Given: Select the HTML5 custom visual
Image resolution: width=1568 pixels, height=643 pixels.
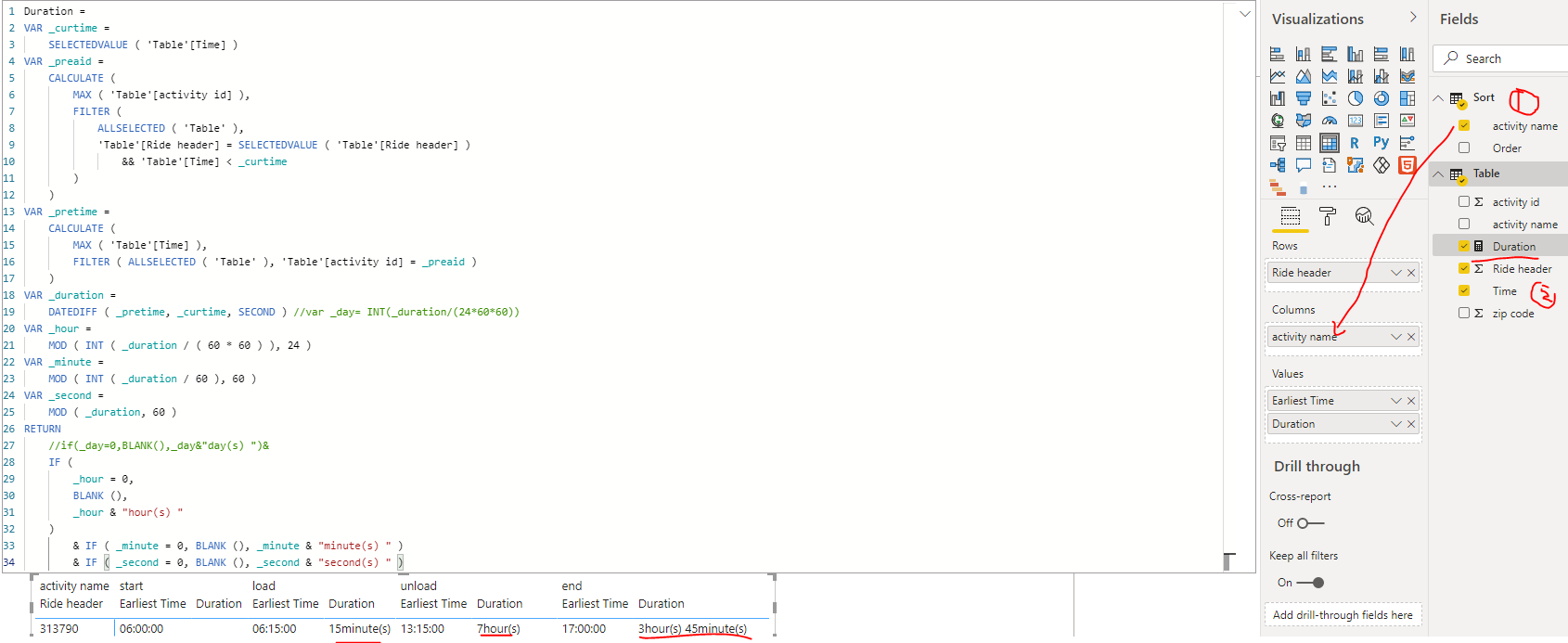Looking at the screenshot, I should point(1407,165).
